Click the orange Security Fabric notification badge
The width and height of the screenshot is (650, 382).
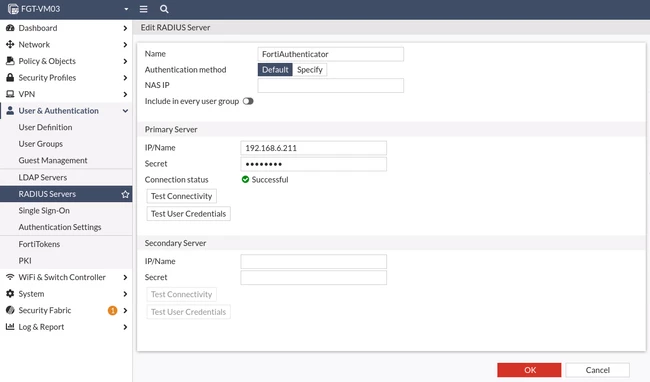click(x=112, y=310)
